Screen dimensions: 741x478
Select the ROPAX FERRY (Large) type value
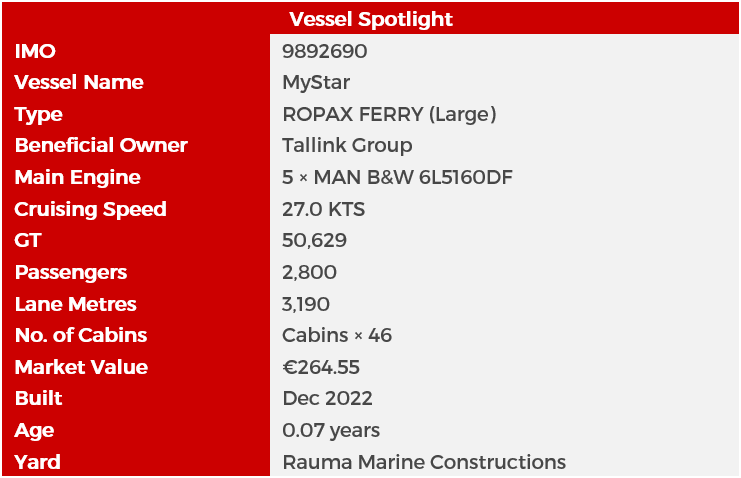(x=389, y=114)
